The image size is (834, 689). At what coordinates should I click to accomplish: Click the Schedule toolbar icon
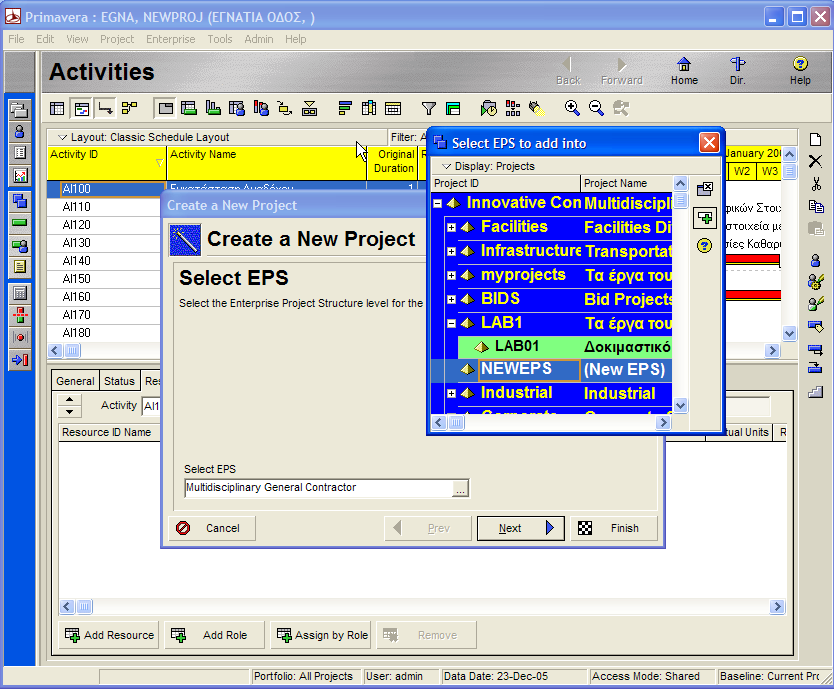pos(488,109)
